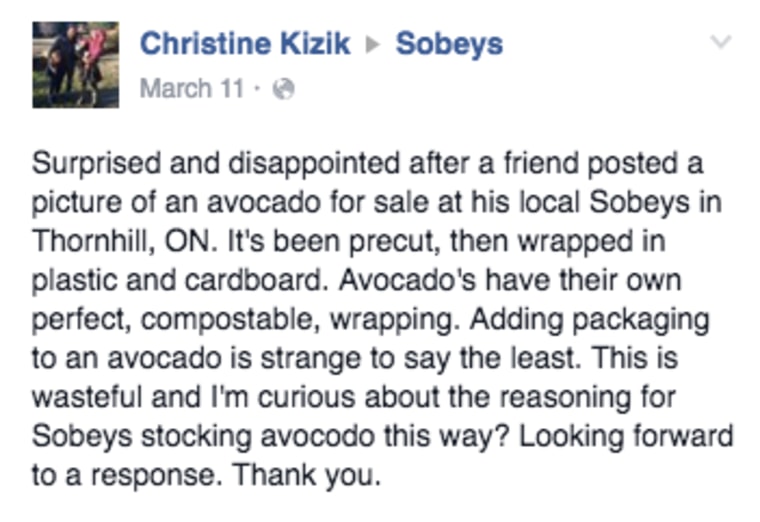Click 'Avocado's have their own' in post
Image resolution: width=760 pixels, height=522 pixels.
(510, 280)
